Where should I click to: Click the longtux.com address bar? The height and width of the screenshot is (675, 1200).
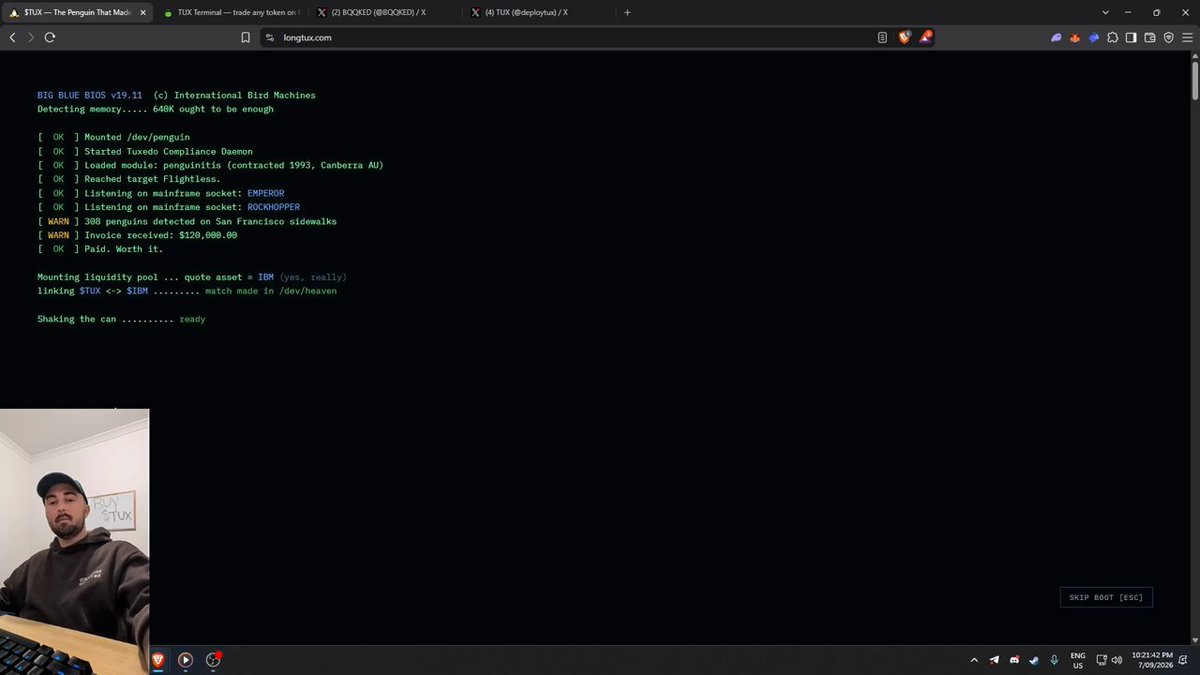point(570,37)
